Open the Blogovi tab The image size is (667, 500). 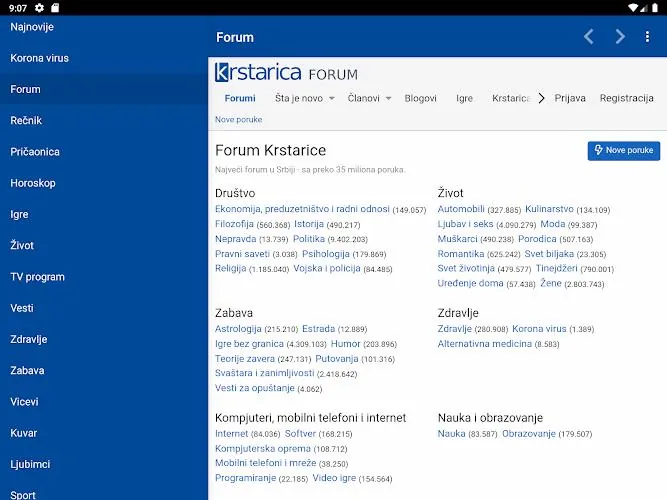tap(420, 98)
